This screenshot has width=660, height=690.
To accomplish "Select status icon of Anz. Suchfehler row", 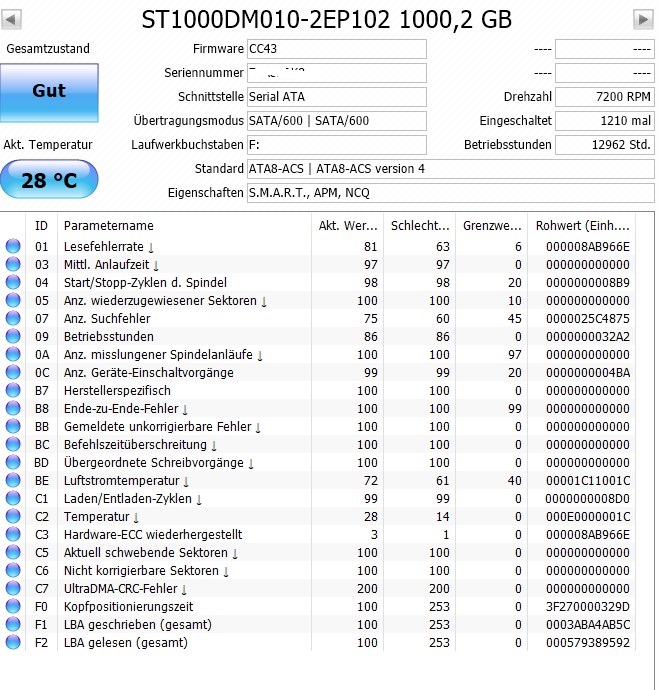I will pyautogui.click(x=13, y=318).
